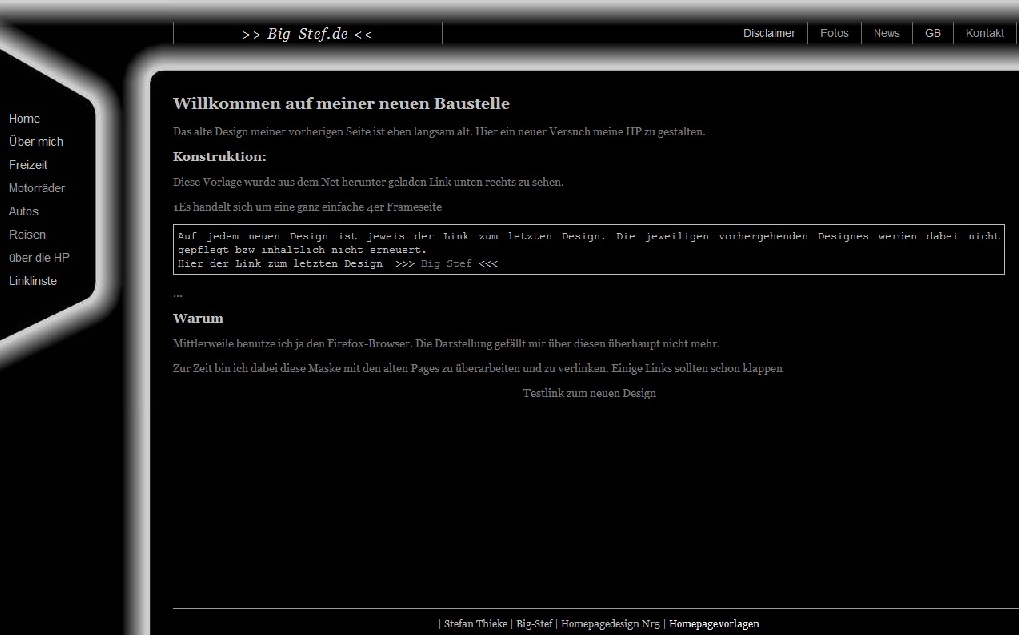The width and height of the screenshot is (1019, 635).
Task: Open the Disclaimer page in top navigation
Action: 769,33
